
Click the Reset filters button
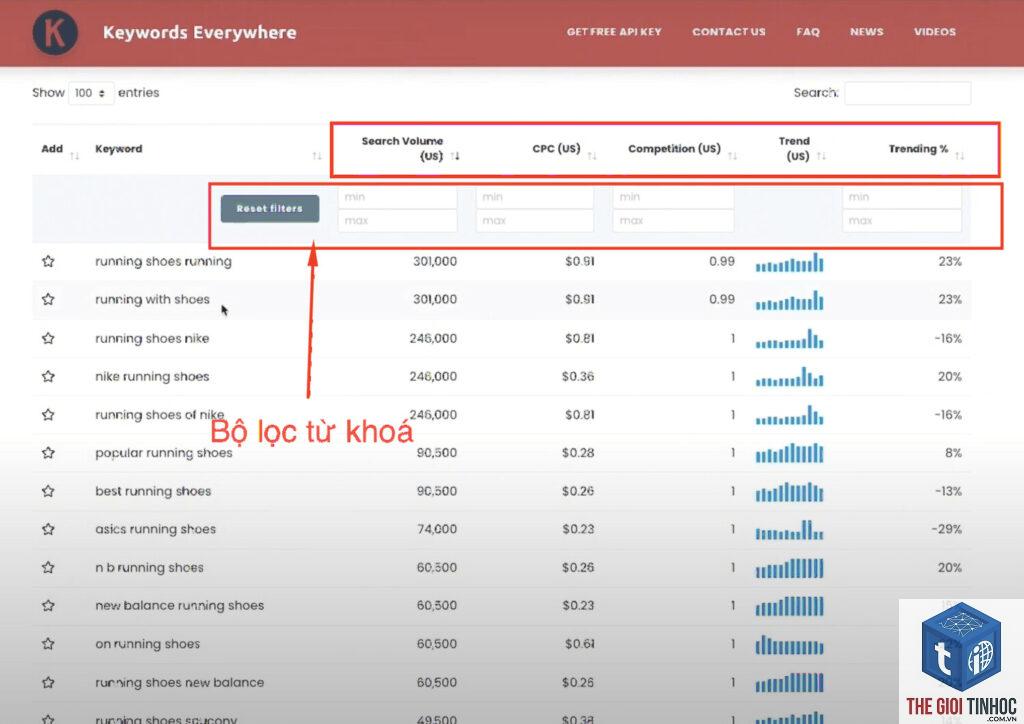point(270,208)
